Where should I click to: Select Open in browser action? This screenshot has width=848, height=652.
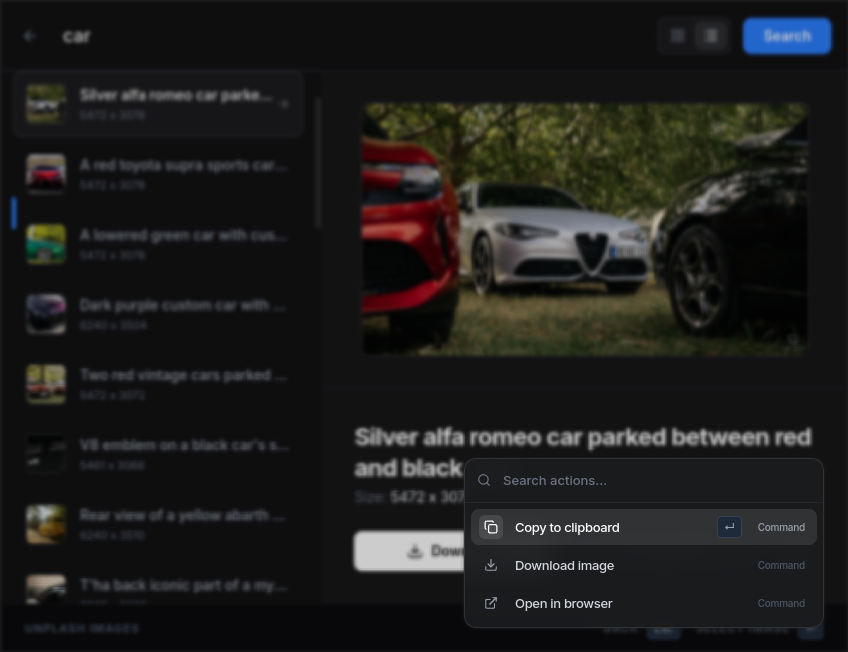(x=644, y=603)
